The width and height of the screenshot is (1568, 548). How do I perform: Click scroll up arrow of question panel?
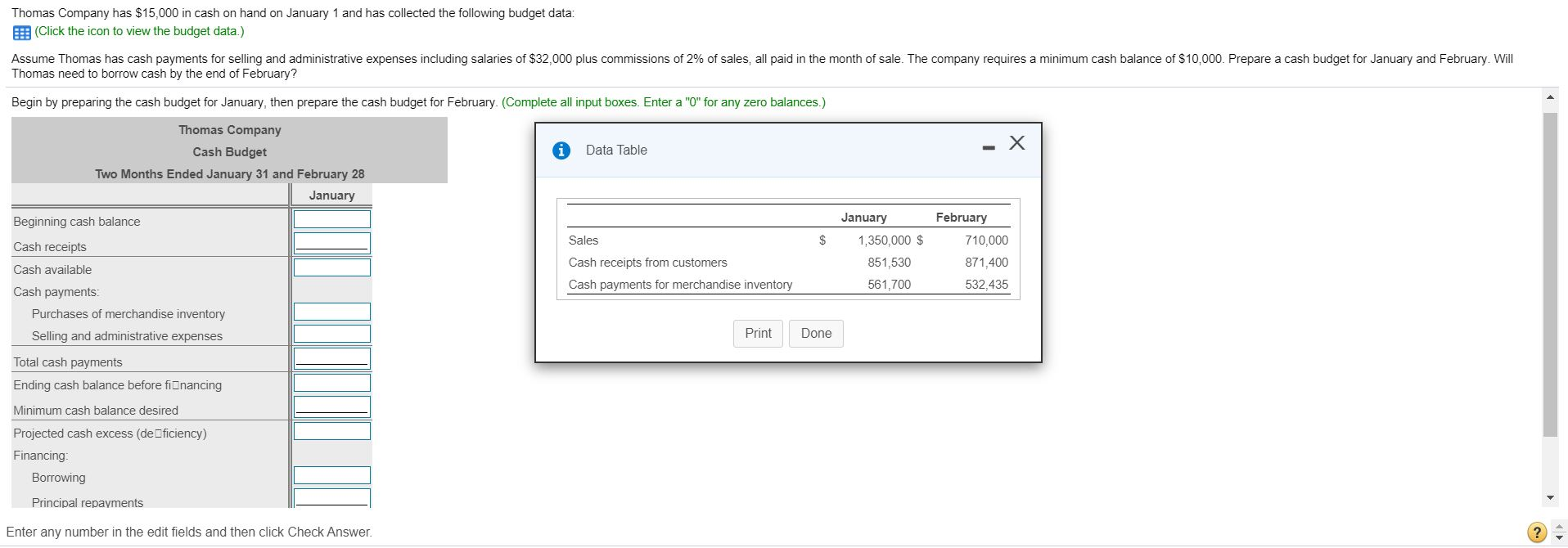[x=1549, y=97]
